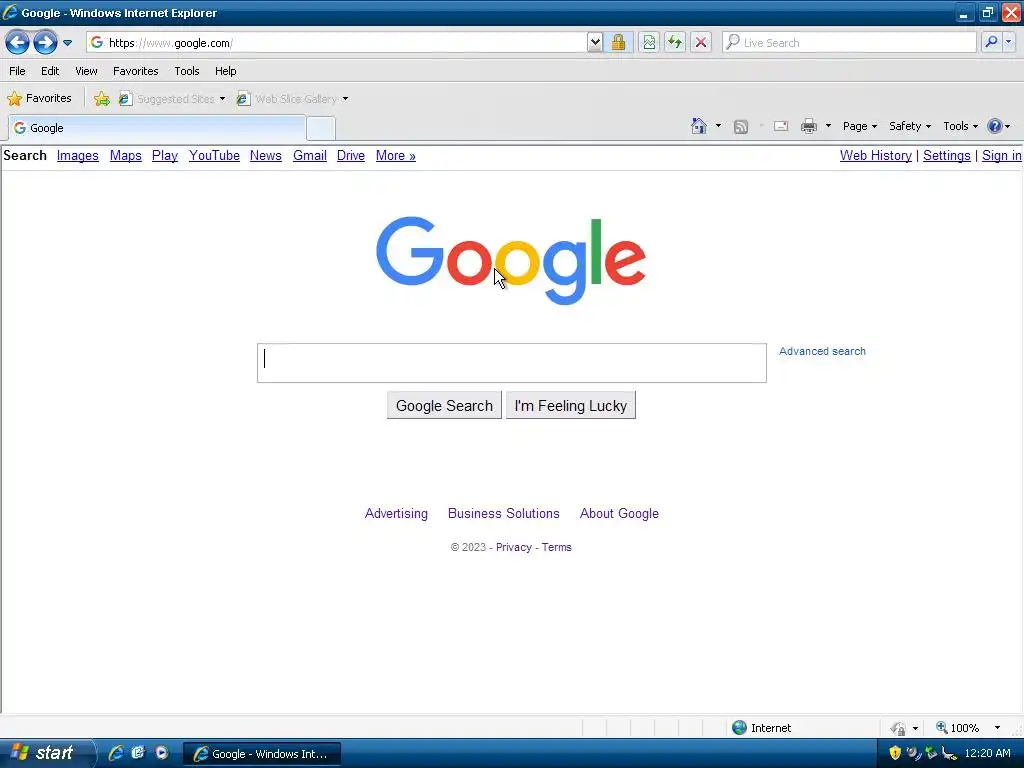Open the Maps link
1024x768 pixels.
125,155
